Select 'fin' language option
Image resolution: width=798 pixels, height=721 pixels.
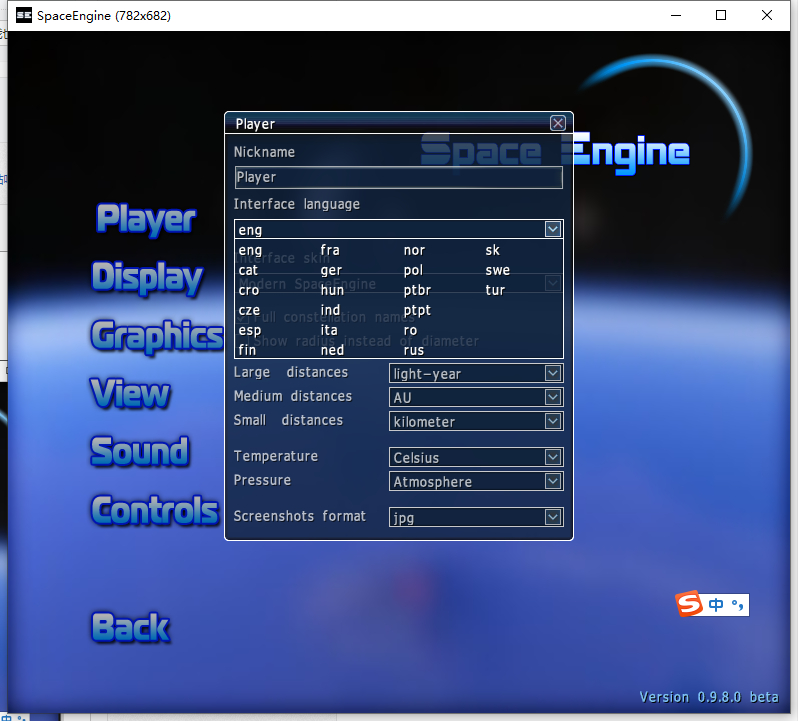click(247, 350)
